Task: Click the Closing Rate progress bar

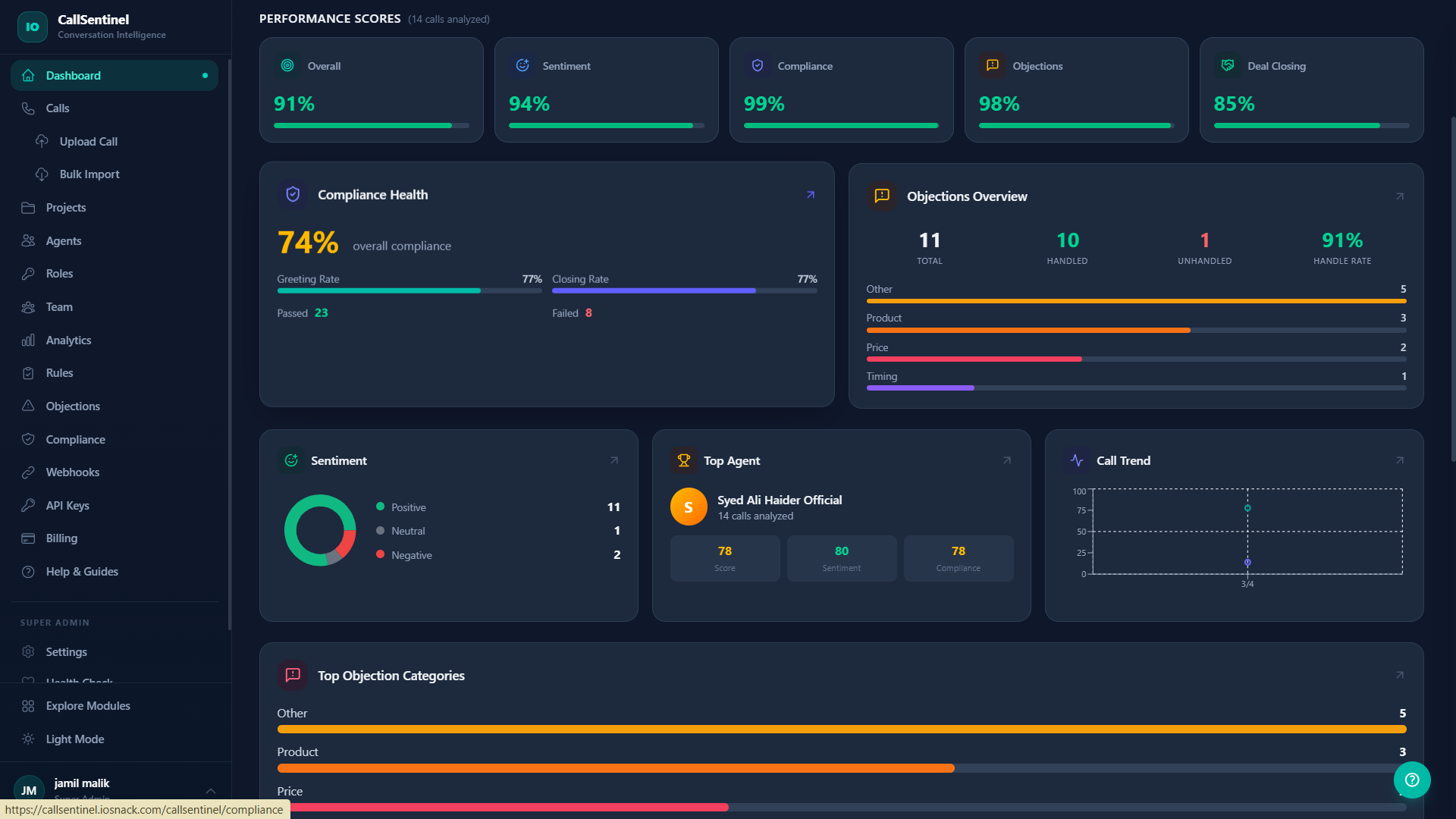Action: tap(685, 290)
